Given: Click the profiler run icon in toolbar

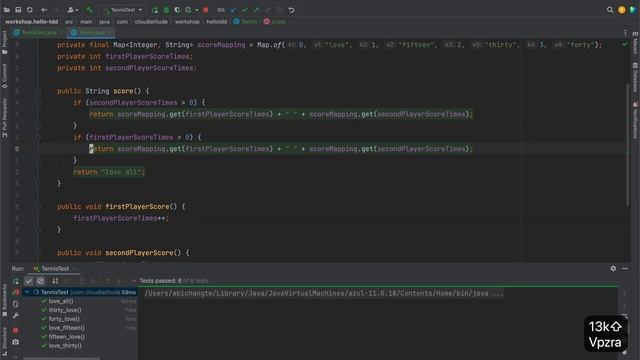Looking at the screenshot, I should (x=189, y=10).
